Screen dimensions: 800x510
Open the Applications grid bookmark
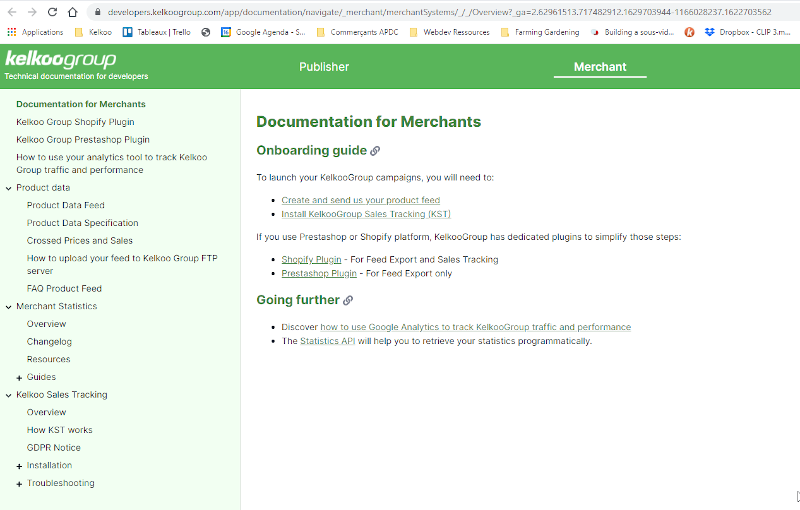(x=35, y=32)
